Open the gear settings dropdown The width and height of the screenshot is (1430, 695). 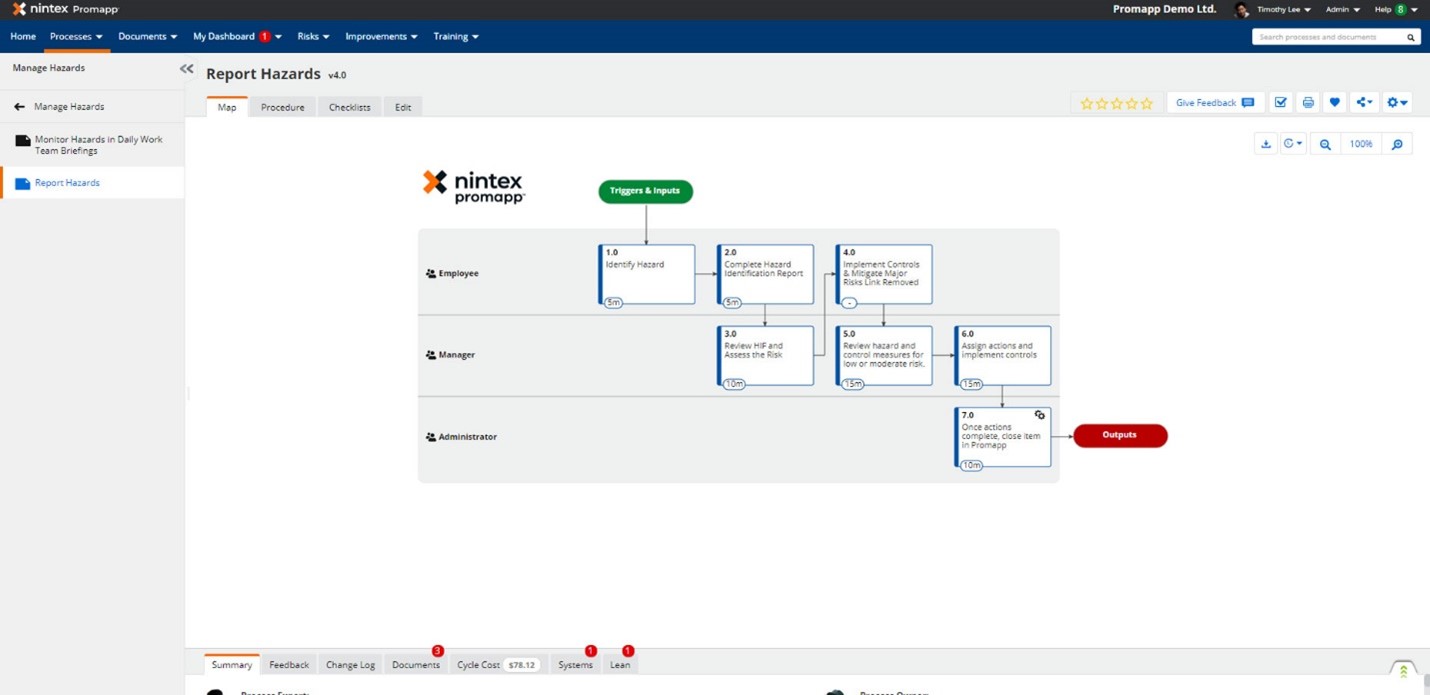(x=1397, y=103)
